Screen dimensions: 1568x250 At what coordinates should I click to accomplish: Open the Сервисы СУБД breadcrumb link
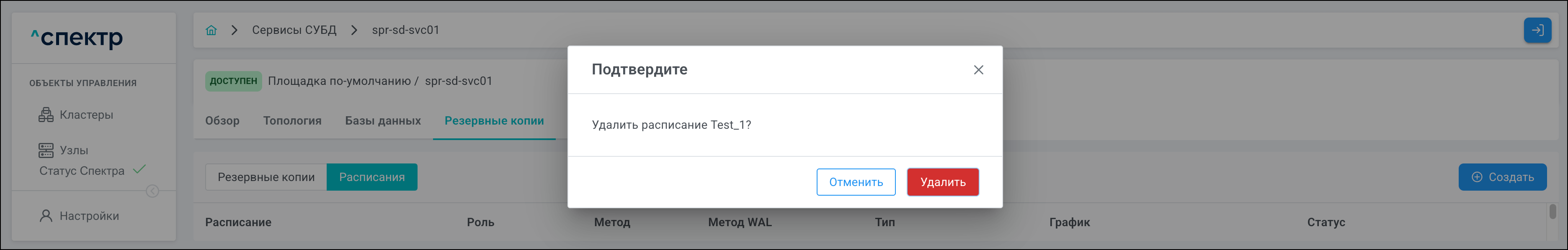tap(294, 31)
